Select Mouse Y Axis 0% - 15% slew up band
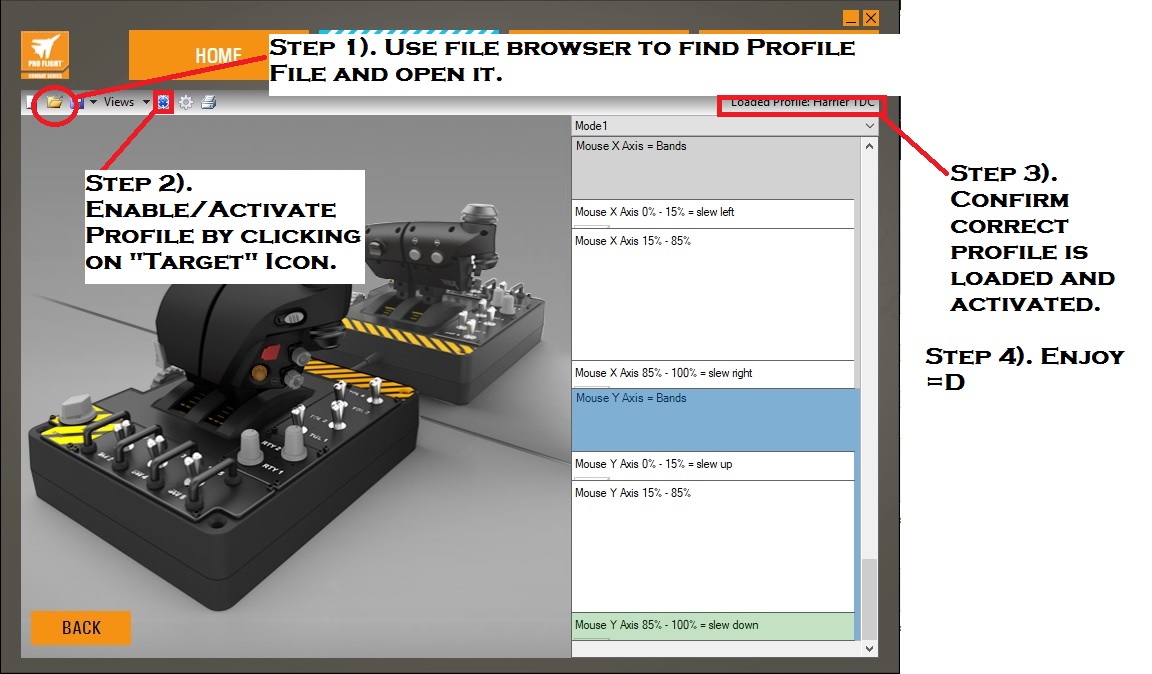 coord(713,465)
